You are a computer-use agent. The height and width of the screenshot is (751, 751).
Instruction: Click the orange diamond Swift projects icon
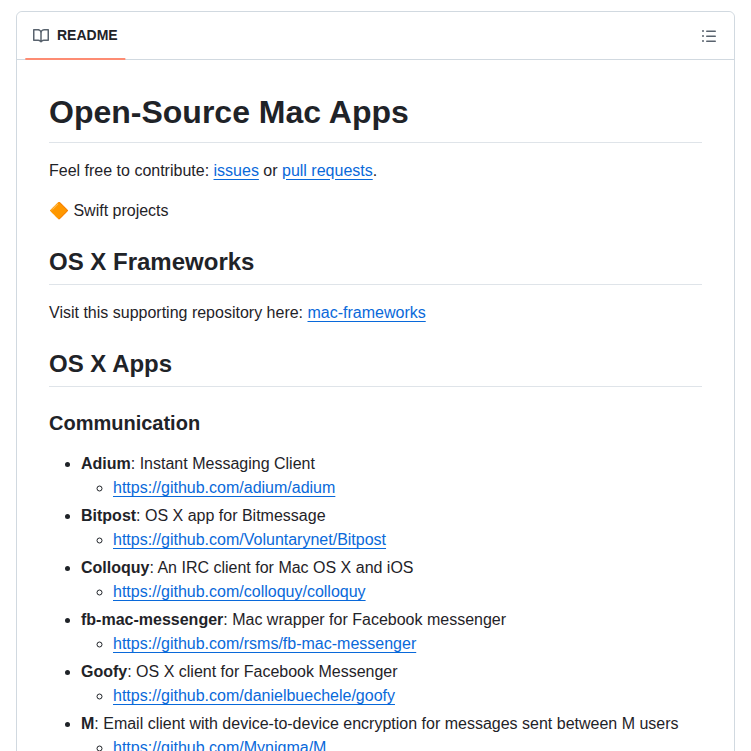pyautogui.click(x=59, y=211)
